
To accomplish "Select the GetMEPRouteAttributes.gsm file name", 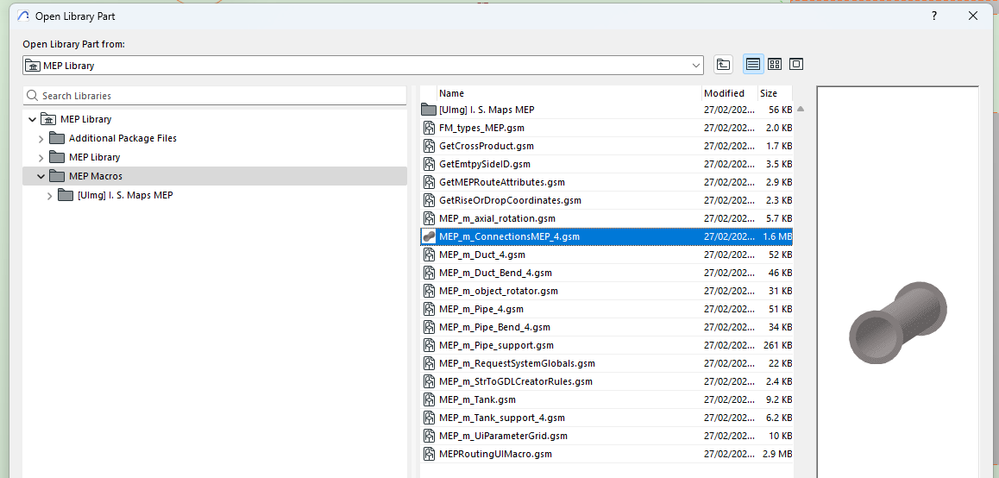I will [502, 182].
